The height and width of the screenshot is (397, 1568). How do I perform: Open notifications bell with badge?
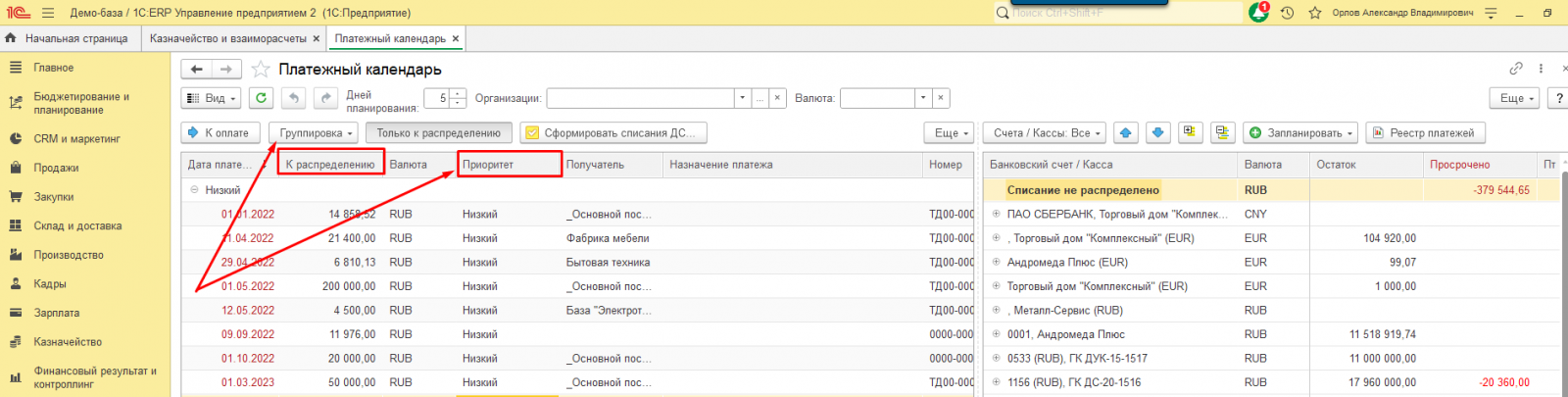point(1259,13)
